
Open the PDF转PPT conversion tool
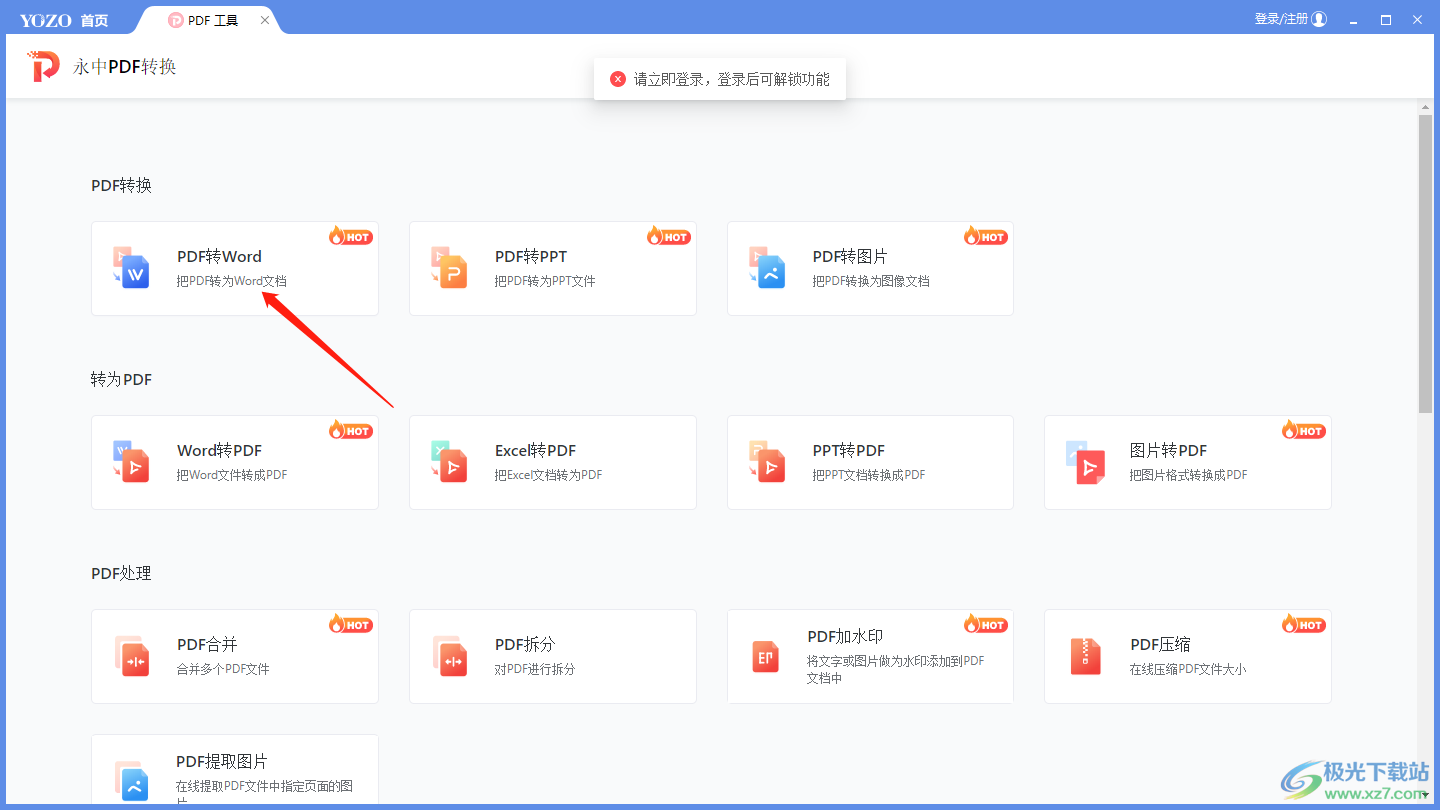(553, 268)
